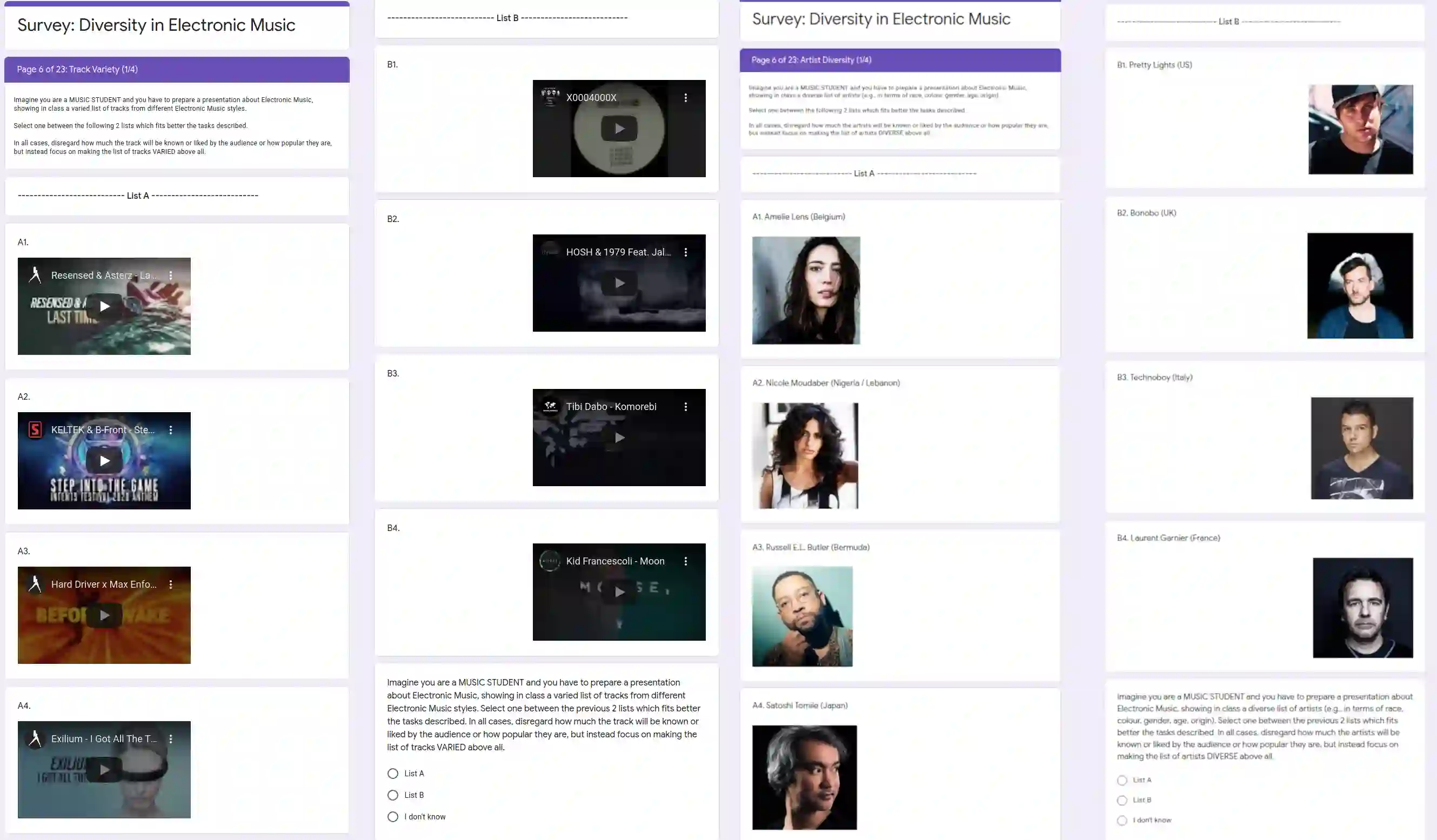Click the channel avatar on the Exilium video
The width and height of the screenshot is (1437, 840).
point(35,738)
